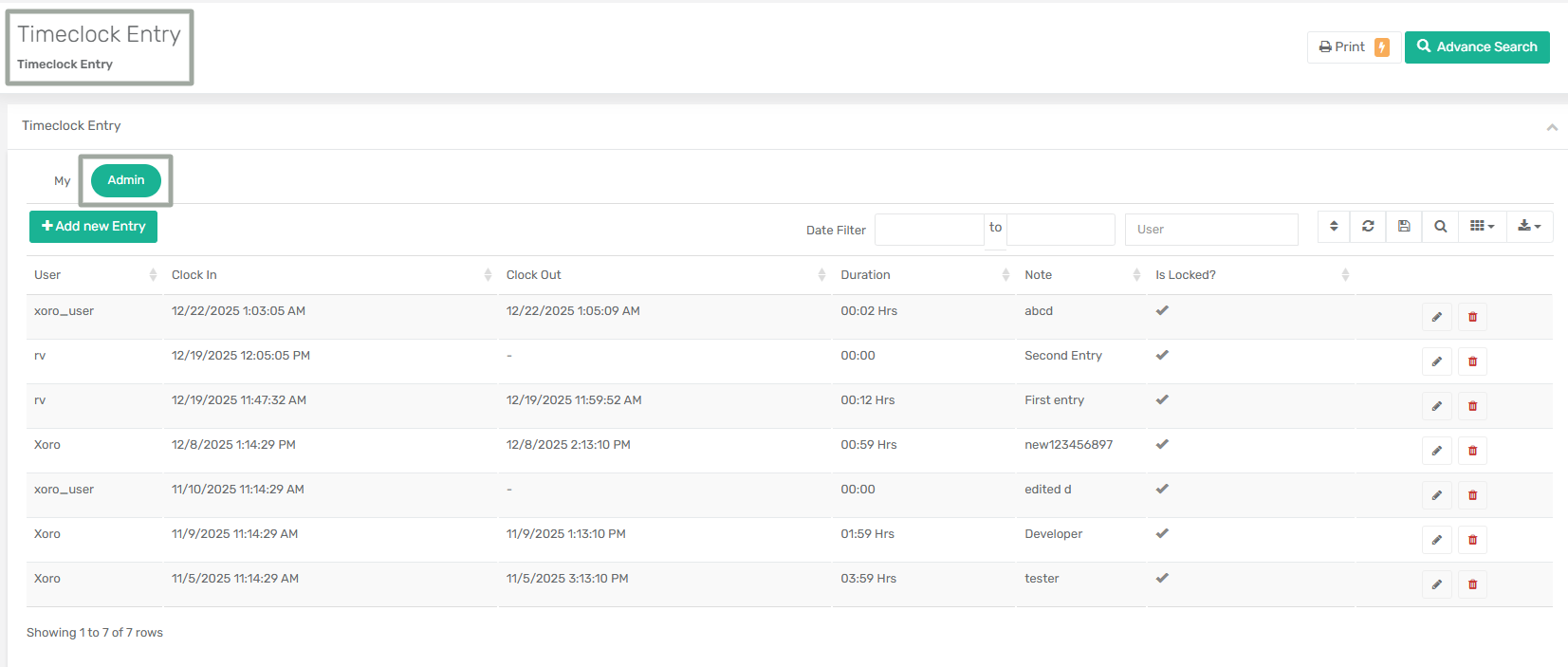Click the refresh table icon
The image size is (1568, 667).
coord(1368,227)
